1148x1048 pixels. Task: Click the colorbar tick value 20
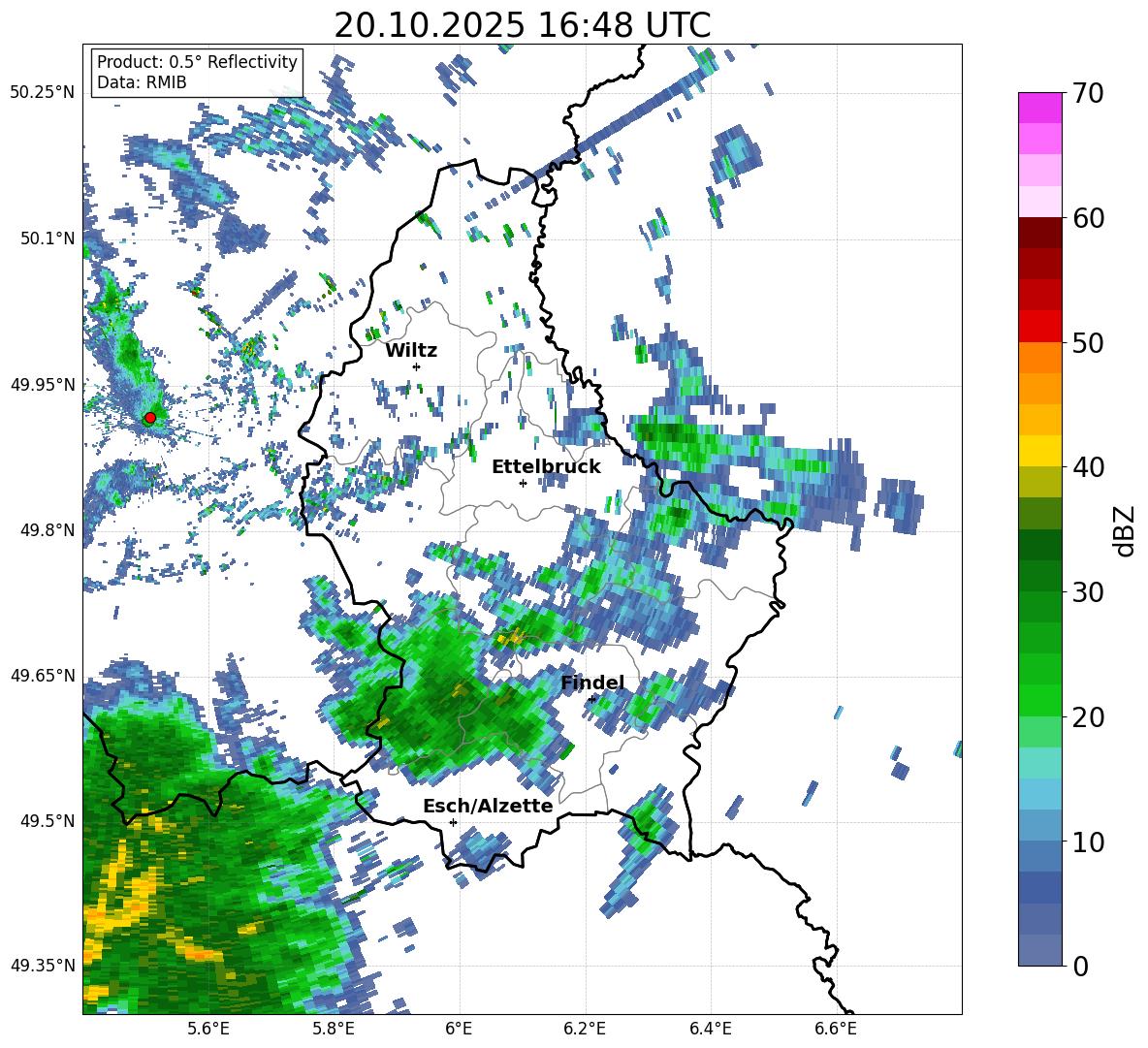click(1089, 717)
